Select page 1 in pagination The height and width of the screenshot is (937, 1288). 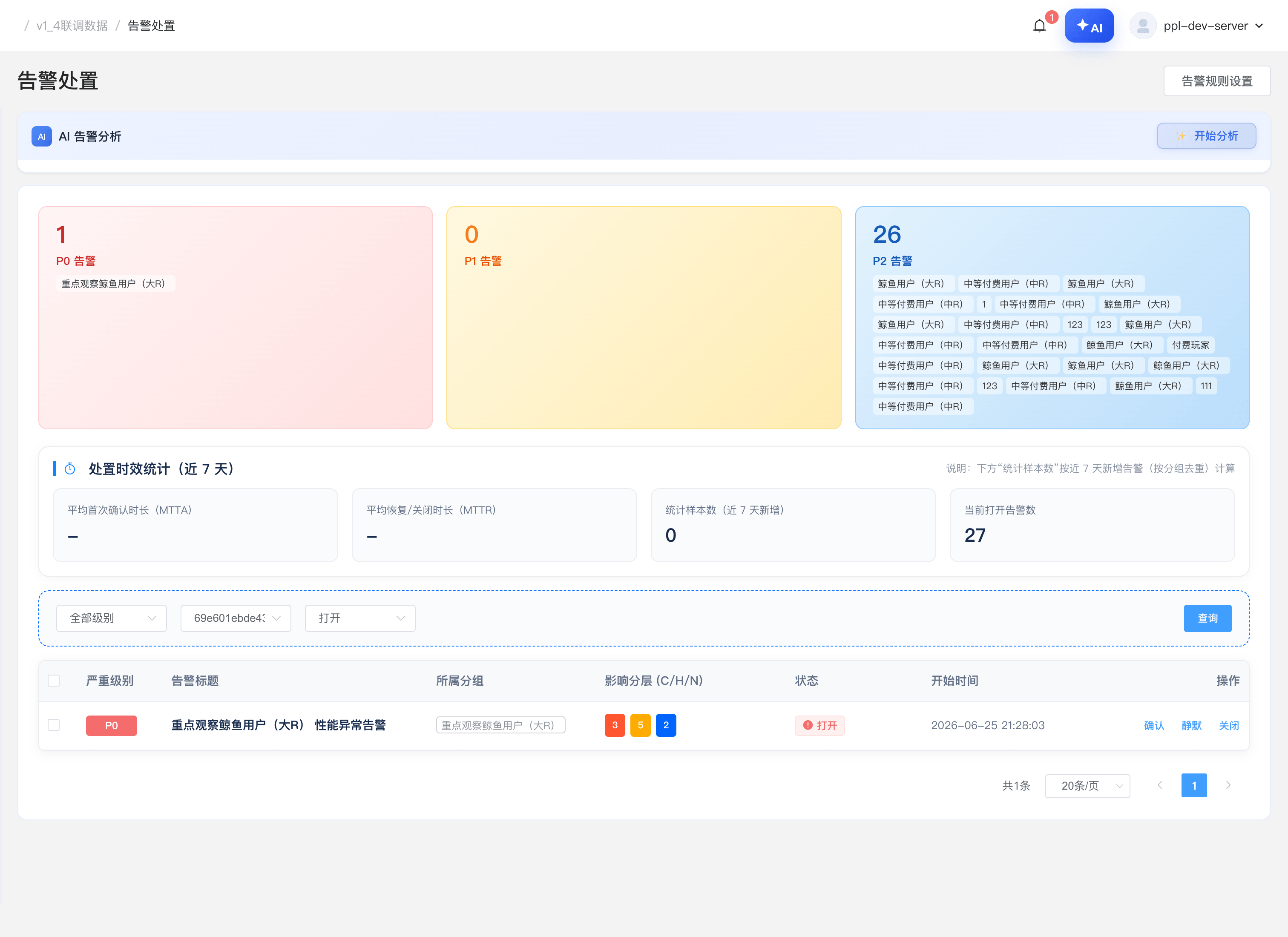pos(1194,785)
